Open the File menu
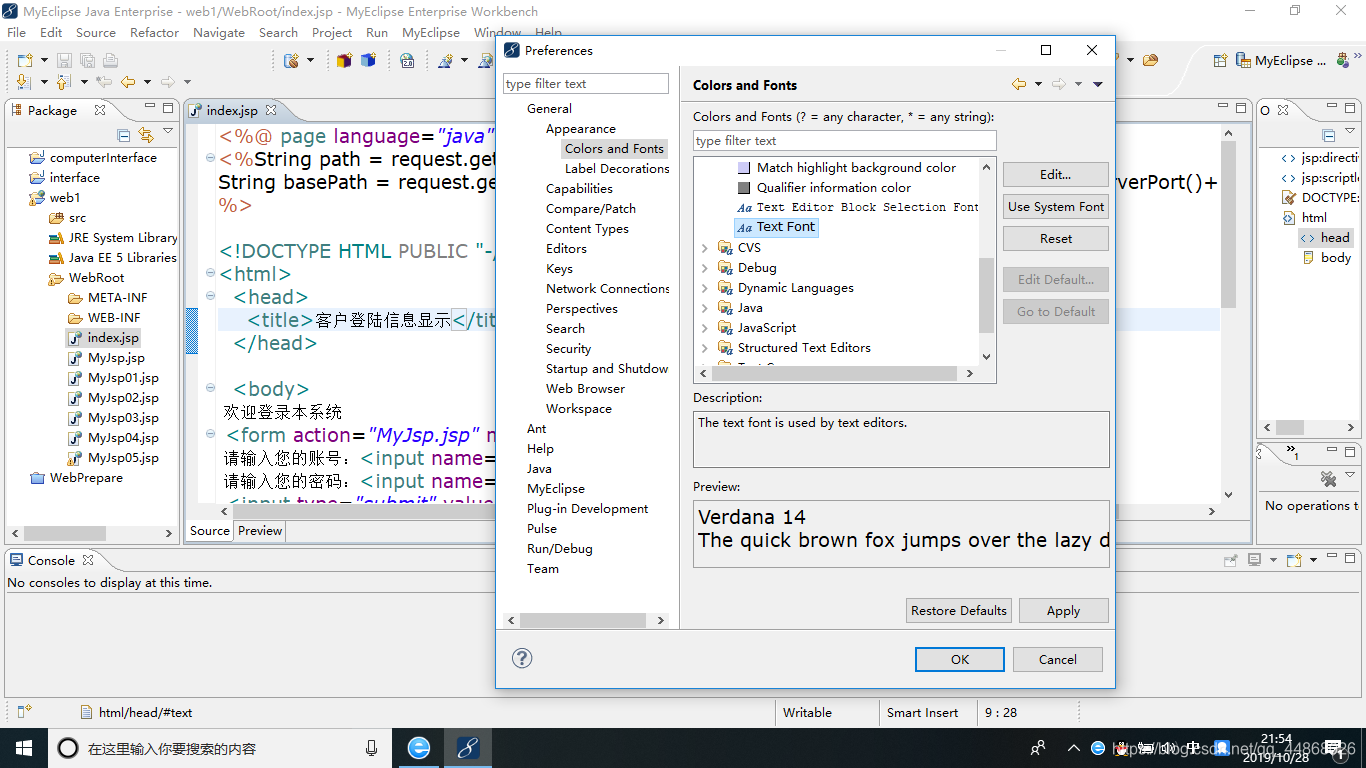Viewport: 1366px width, 768px height. [16, 32]
